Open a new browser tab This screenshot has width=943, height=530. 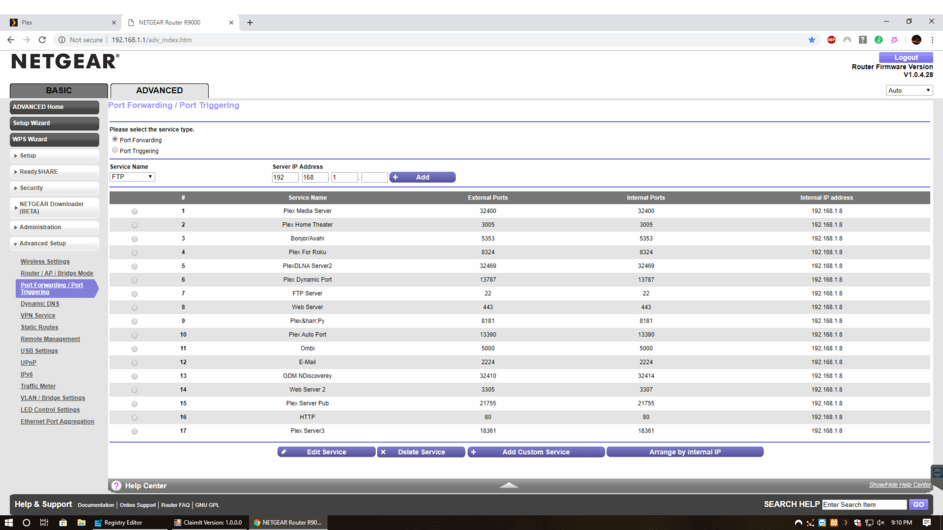coord(250,22)
